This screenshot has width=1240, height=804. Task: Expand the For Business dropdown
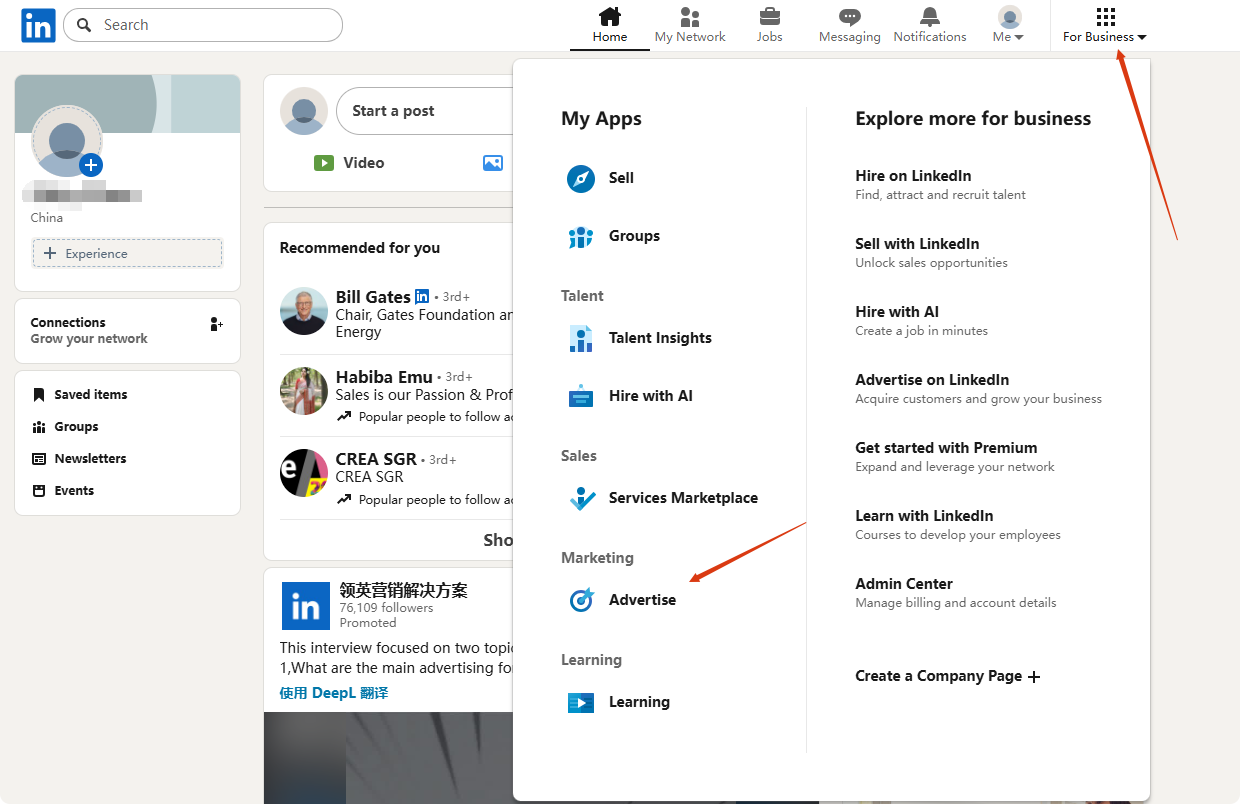click(1104, 26)
